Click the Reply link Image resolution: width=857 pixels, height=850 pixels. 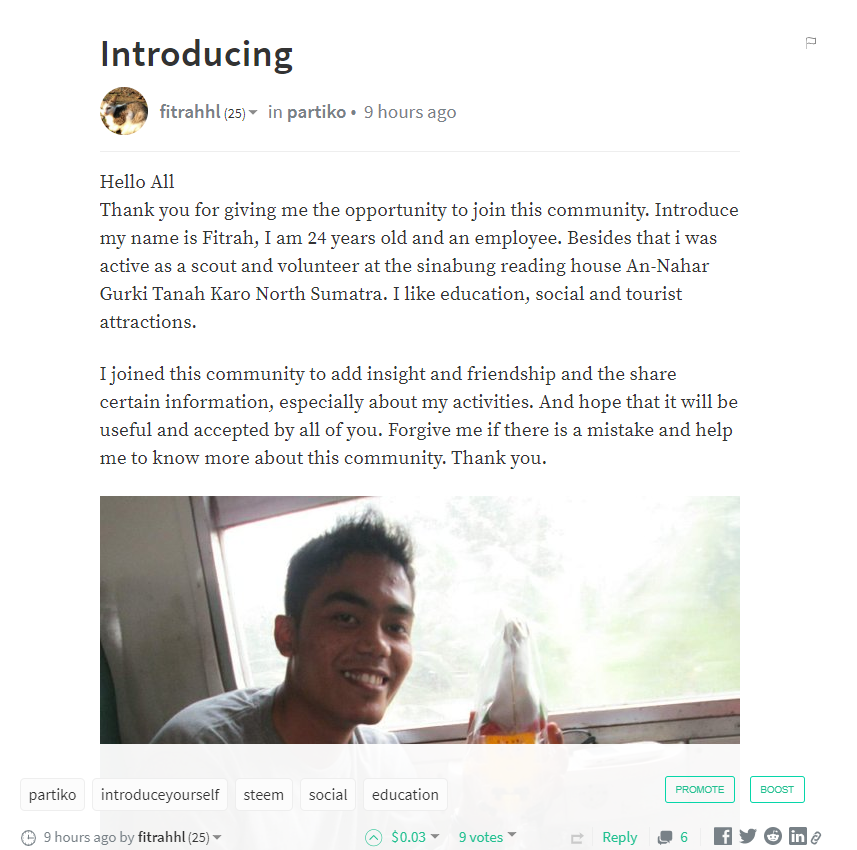[x=619, y=837]
